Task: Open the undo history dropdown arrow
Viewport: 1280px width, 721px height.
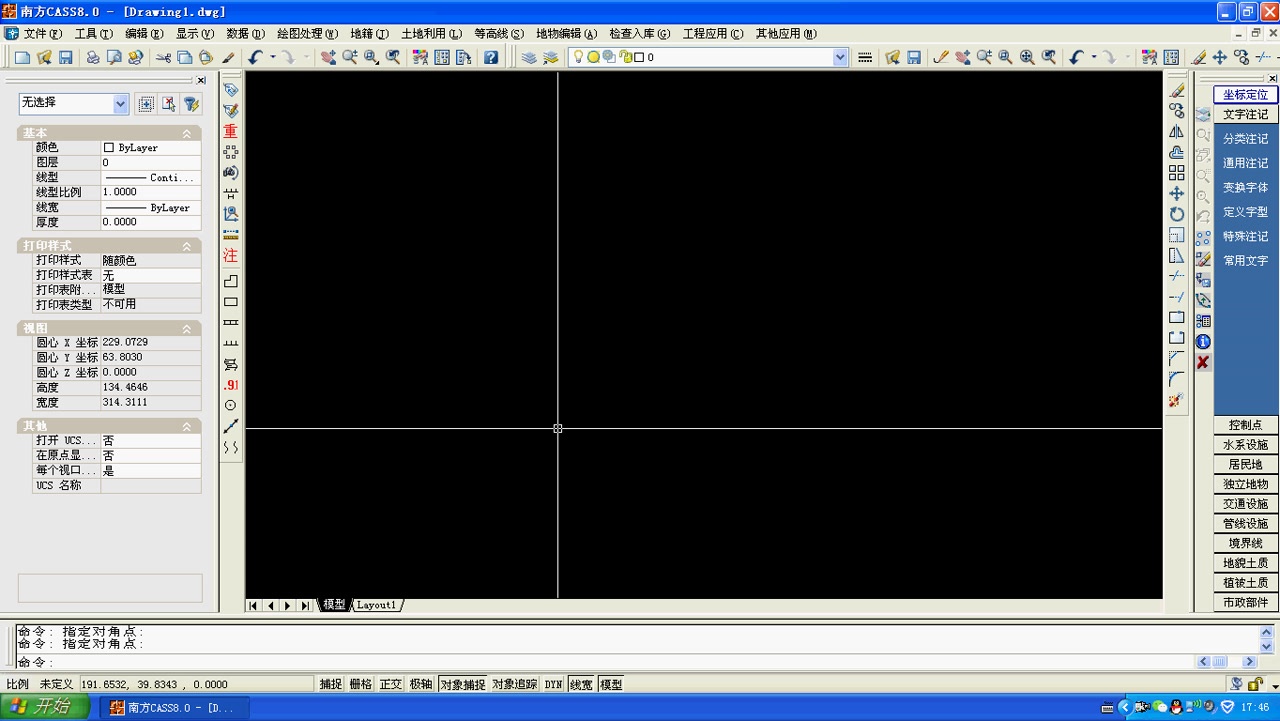Action: tap(272, 58)
